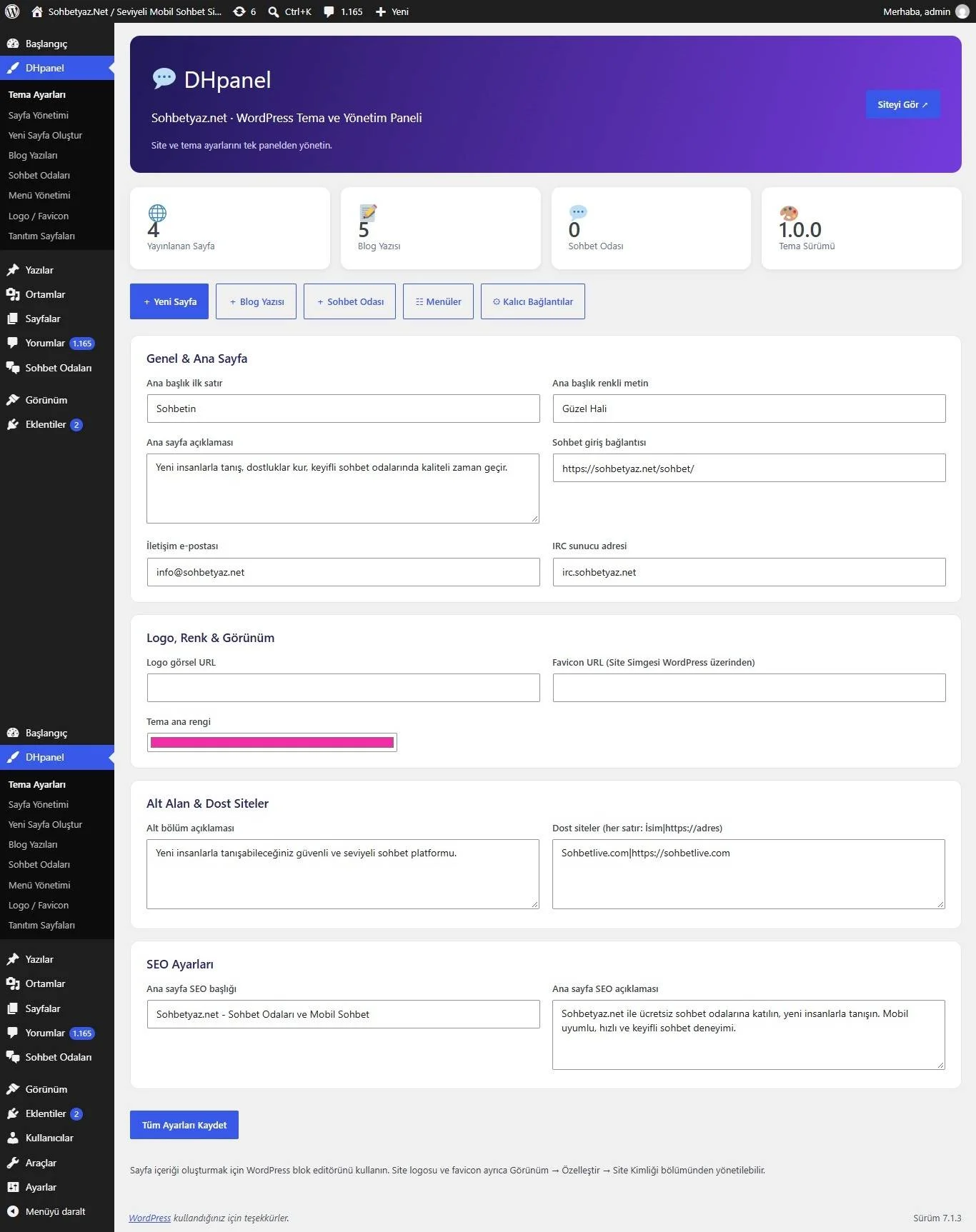Select the Sohbet giriş bağlantısı field
This screenshot has height=1232, width=976.
[x=750, y=468]
